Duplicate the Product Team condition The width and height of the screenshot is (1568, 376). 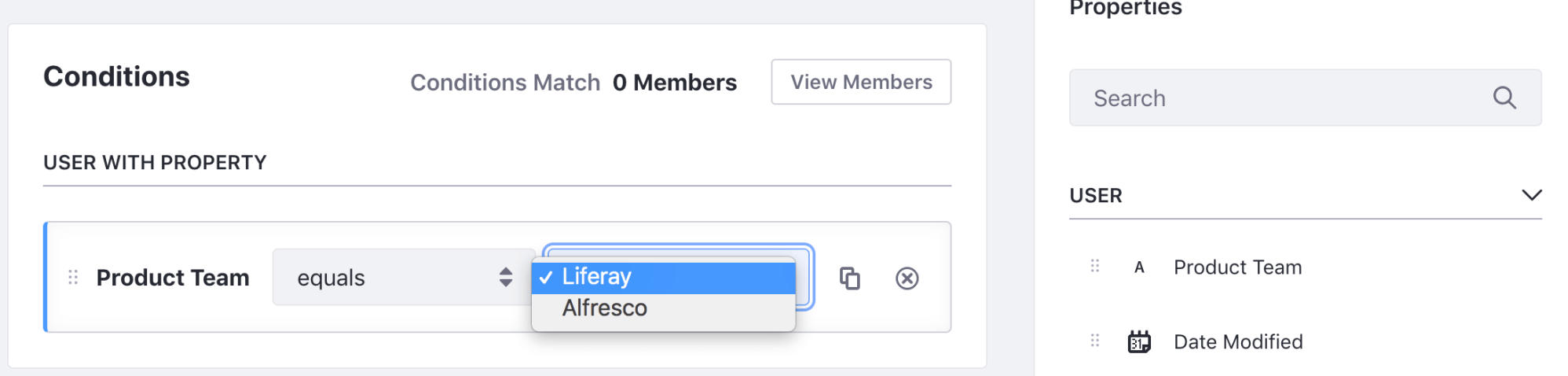point(849,278)
